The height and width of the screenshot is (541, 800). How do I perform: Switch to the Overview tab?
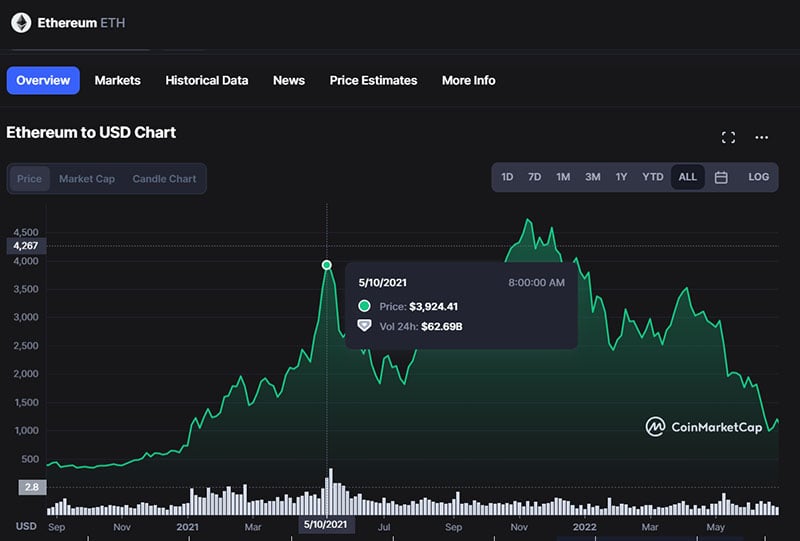(x=43, y=80)
